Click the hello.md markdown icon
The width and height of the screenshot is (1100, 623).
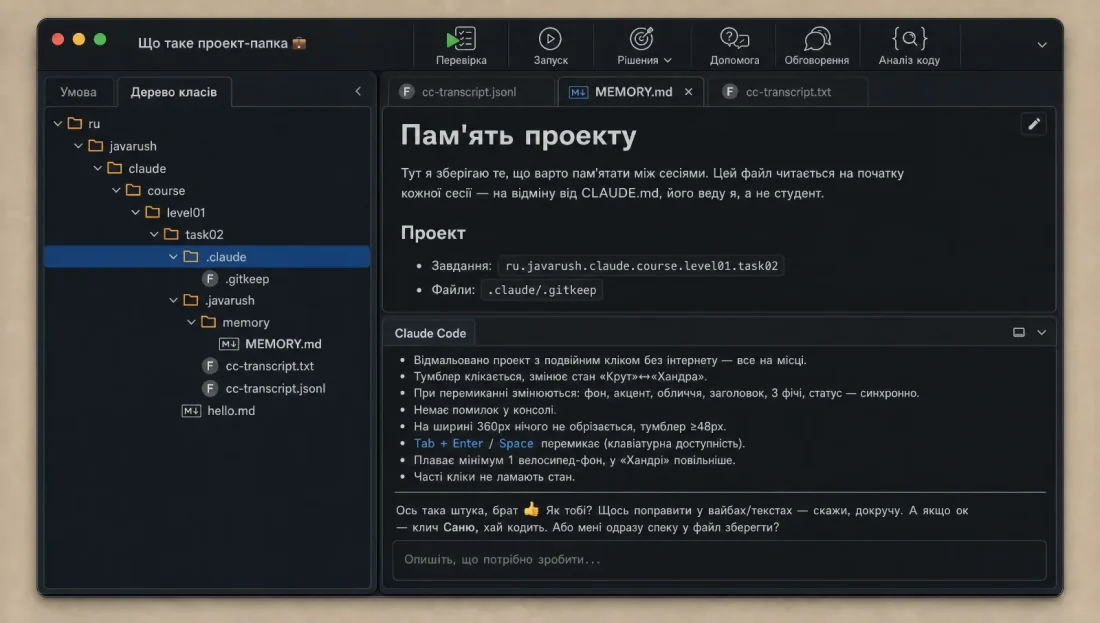[192, 410]
